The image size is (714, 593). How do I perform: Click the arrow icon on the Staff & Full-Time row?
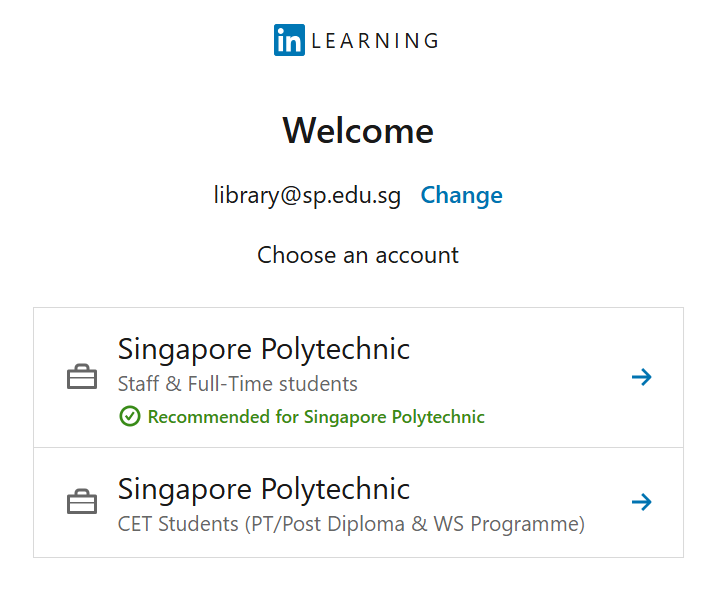pos(642,377)
